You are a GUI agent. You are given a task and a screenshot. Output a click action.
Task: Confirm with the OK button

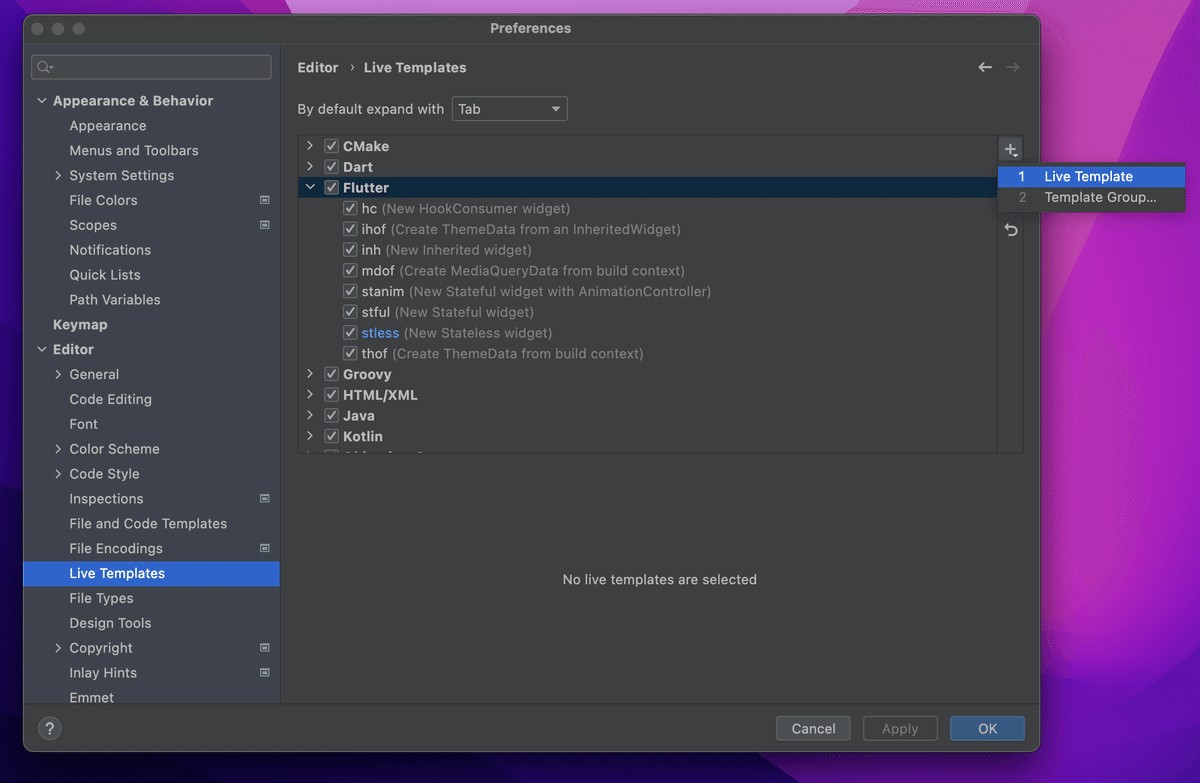click(987, 729)
